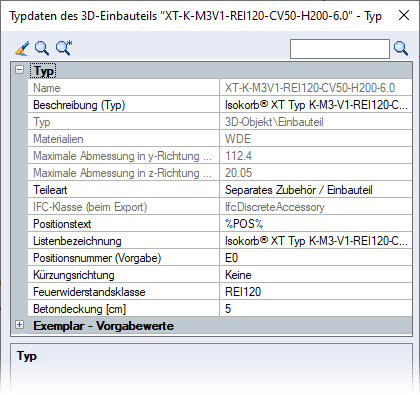Viewport: 420px width, 395px height.
Task: Edit the Beschreibung (Typ) value
Action: [316, 105]
